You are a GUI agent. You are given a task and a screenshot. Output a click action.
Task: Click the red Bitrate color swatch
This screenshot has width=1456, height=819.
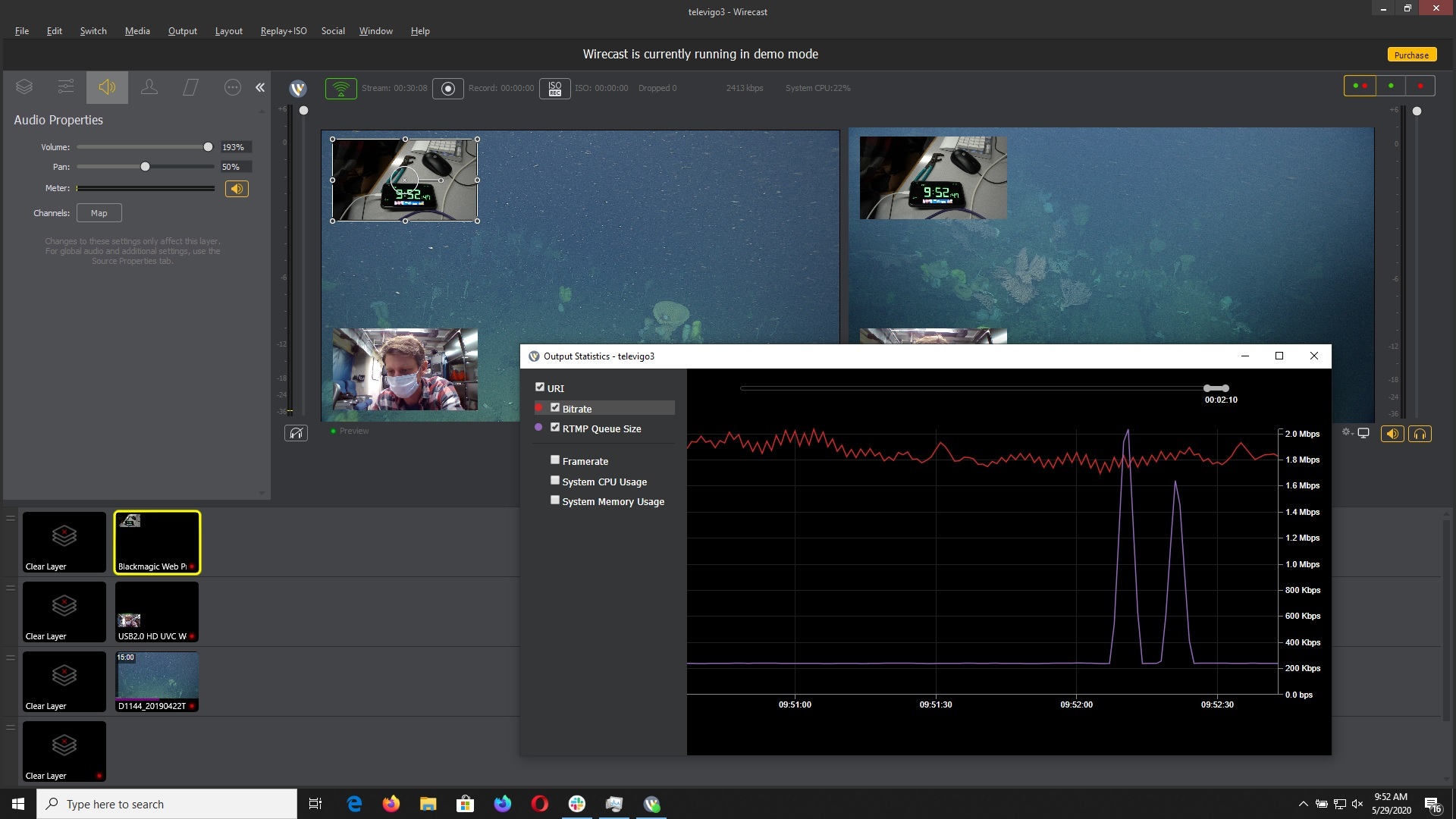[x=539, y=408]
